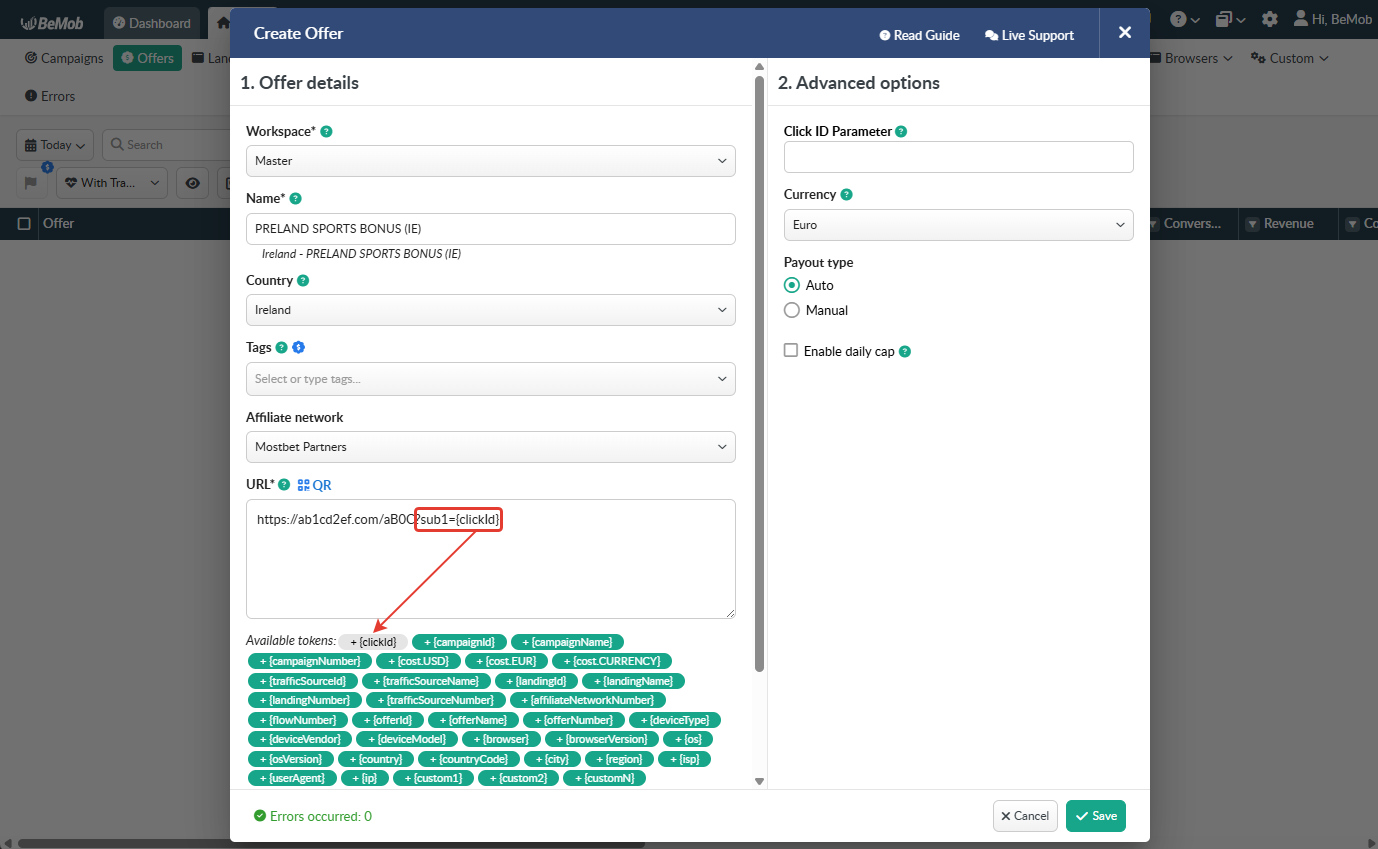Open settings gear icon in top bar
The height and width of the screenshot is (849, 1378).
(x=1269, y=19)
